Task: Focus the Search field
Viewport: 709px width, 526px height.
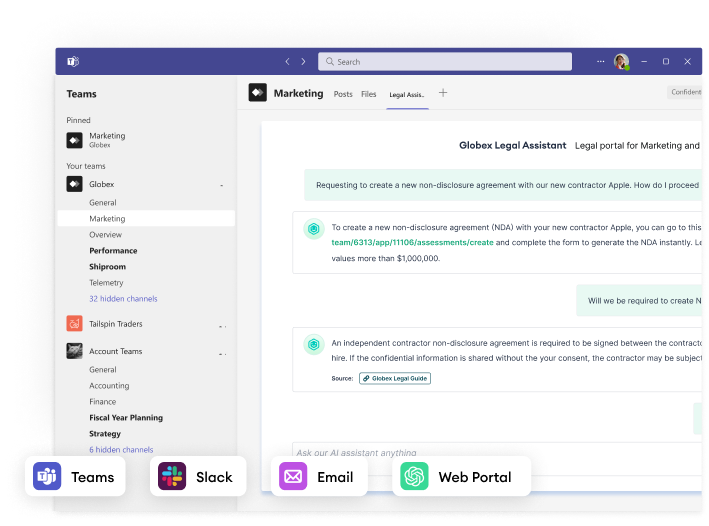Action: pos(444,62)
